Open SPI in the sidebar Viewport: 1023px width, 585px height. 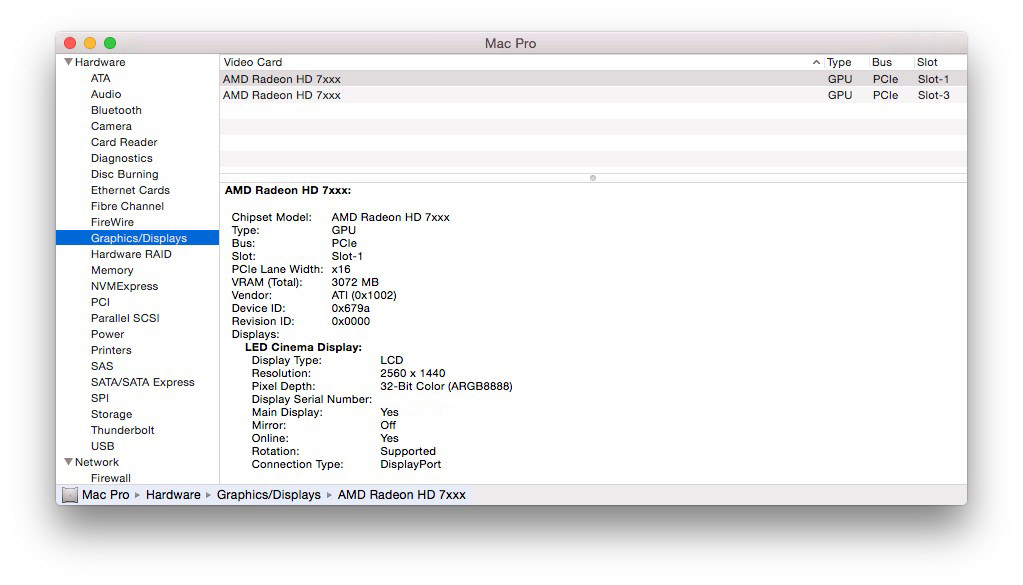click(x=100, y=398)
